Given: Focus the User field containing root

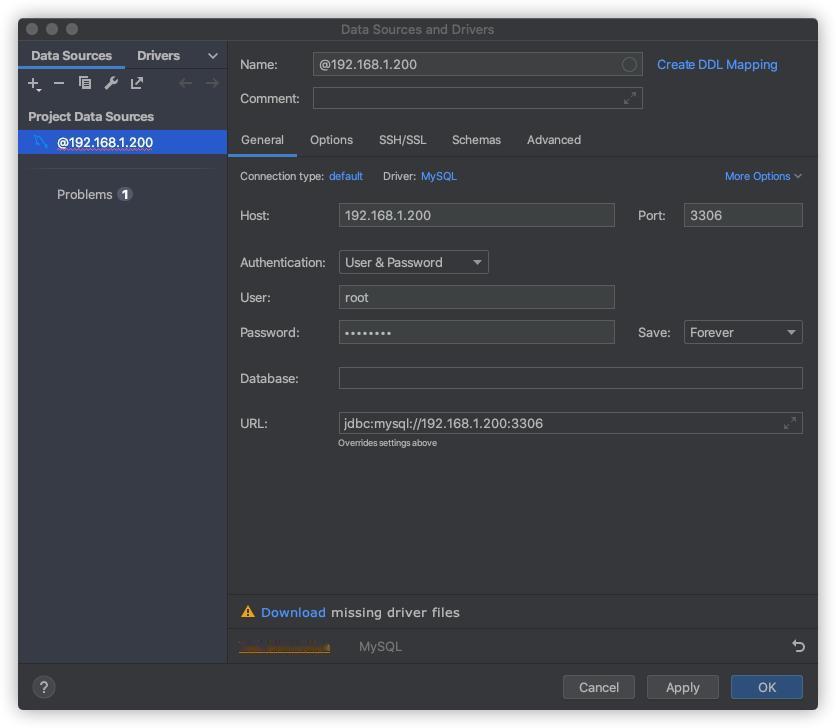Looking at the screenshot, I should 477,297.
